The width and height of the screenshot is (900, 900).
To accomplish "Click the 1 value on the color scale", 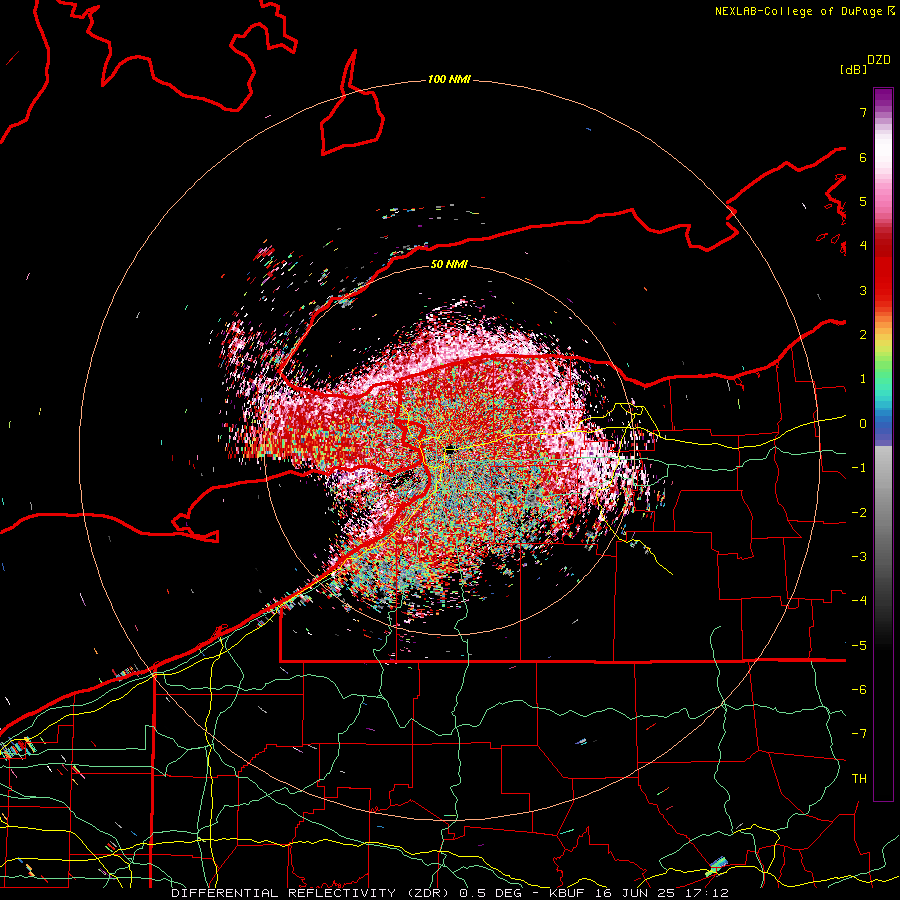I will coord(863,379).
